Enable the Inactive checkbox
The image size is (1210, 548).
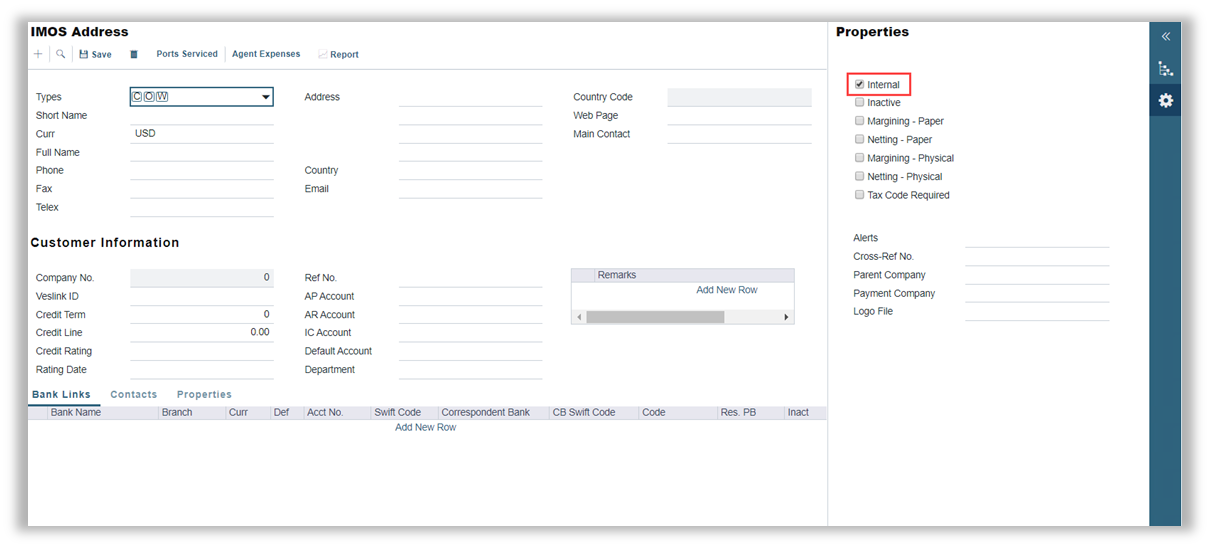pyautogui.click(x=860, y=103)
